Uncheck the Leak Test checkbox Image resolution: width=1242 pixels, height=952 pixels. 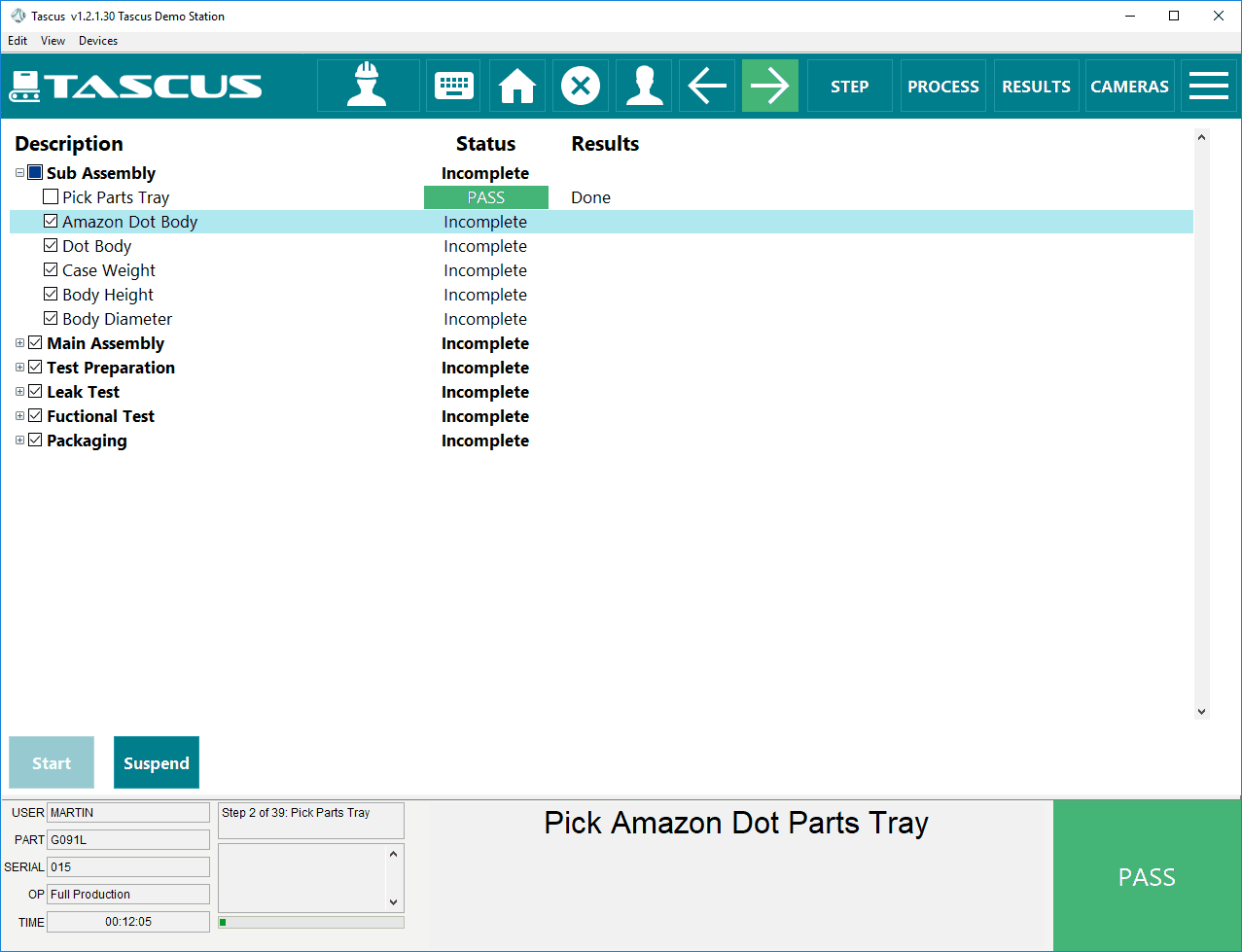tap(35, 391)
